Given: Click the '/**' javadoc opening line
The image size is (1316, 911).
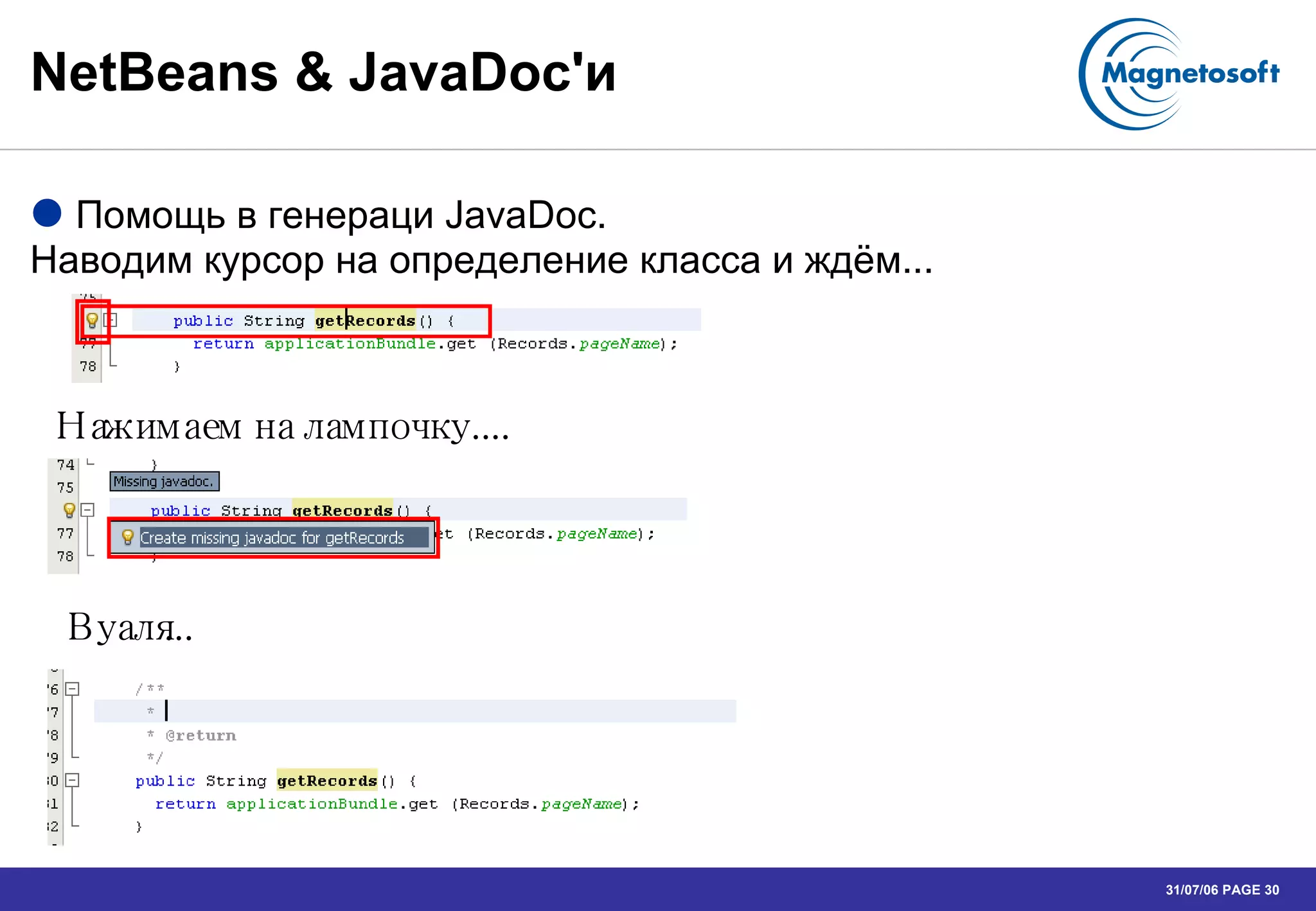Looking at the screenshot, I should click(150, 689).
